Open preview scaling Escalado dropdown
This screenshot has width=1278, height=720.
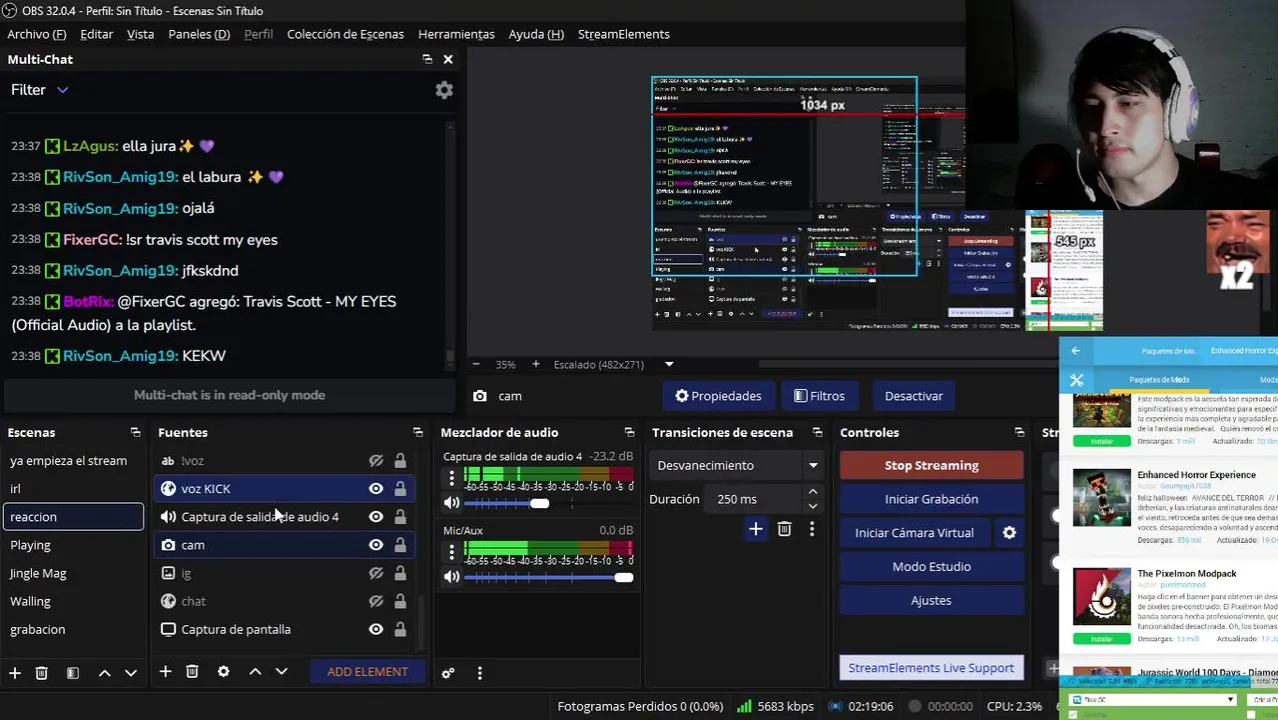[613, 364]
